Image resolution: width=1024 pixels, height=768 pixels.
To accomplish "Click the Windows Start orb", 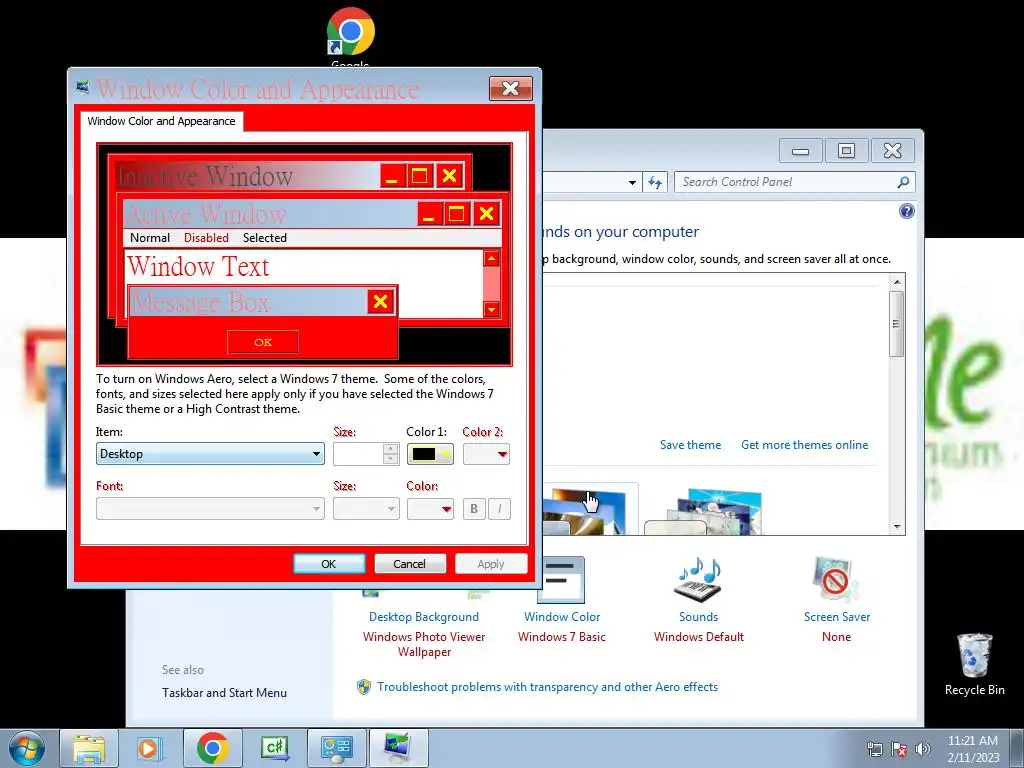I will pos(27,748).
